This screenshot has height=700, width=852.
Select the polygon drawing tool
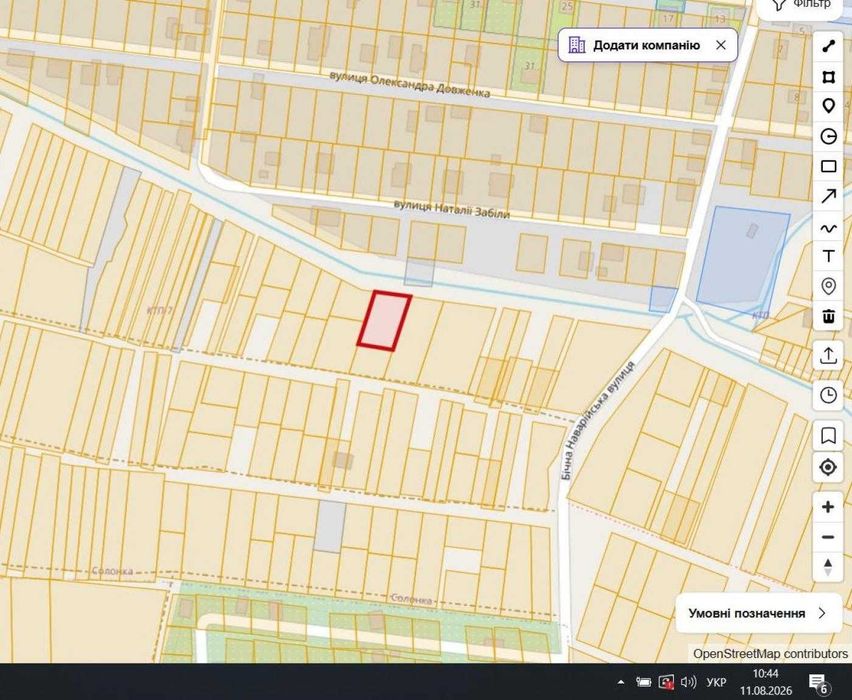[x=828, y=77]
